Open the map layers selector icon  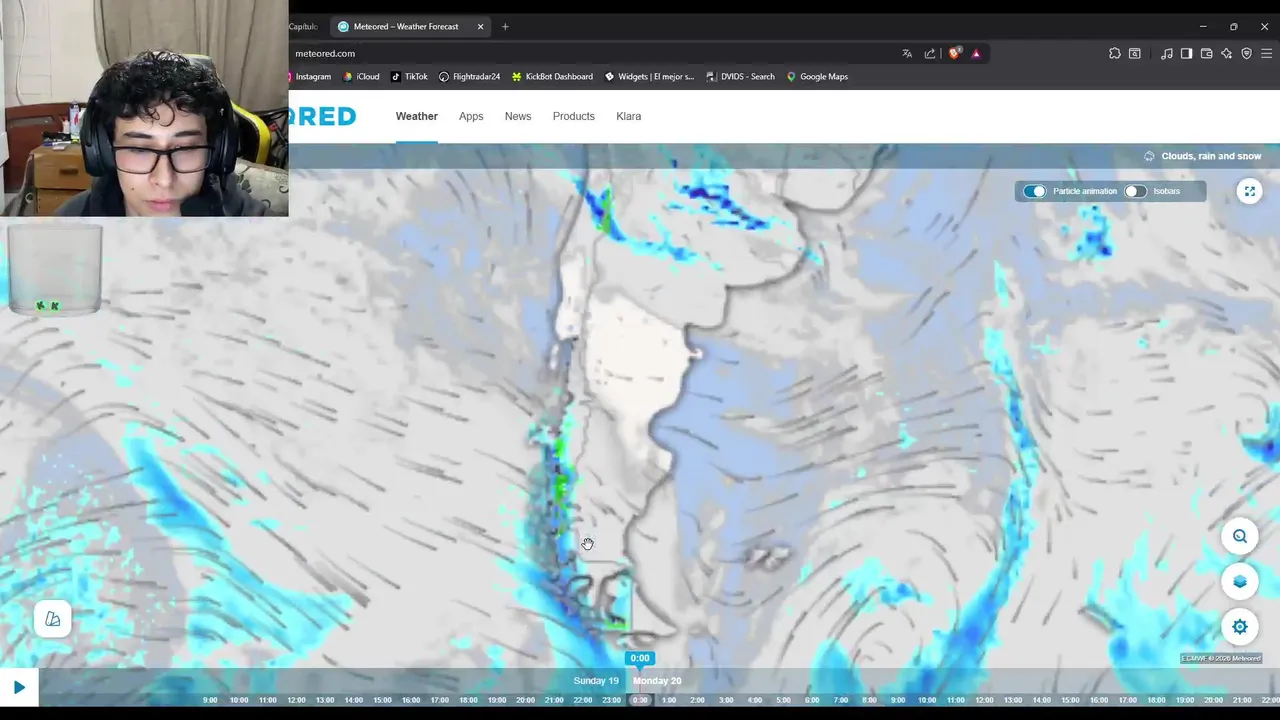[x=1240, y=581]
